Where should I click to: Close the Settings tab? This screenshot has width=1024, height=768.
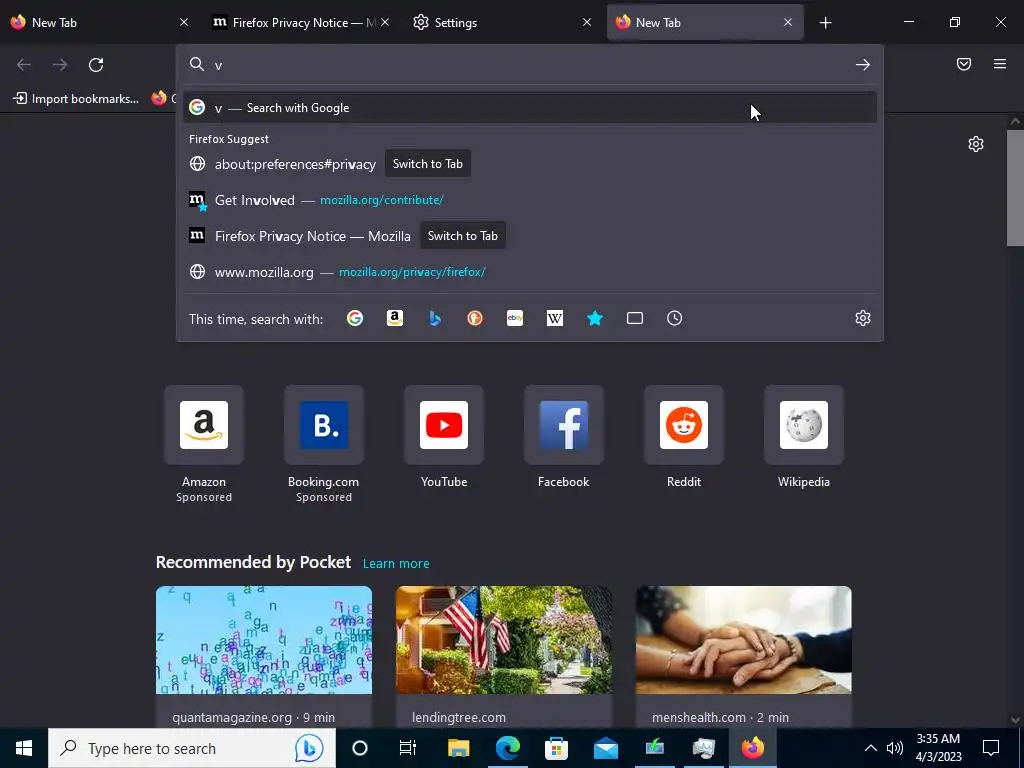point(586,23)
